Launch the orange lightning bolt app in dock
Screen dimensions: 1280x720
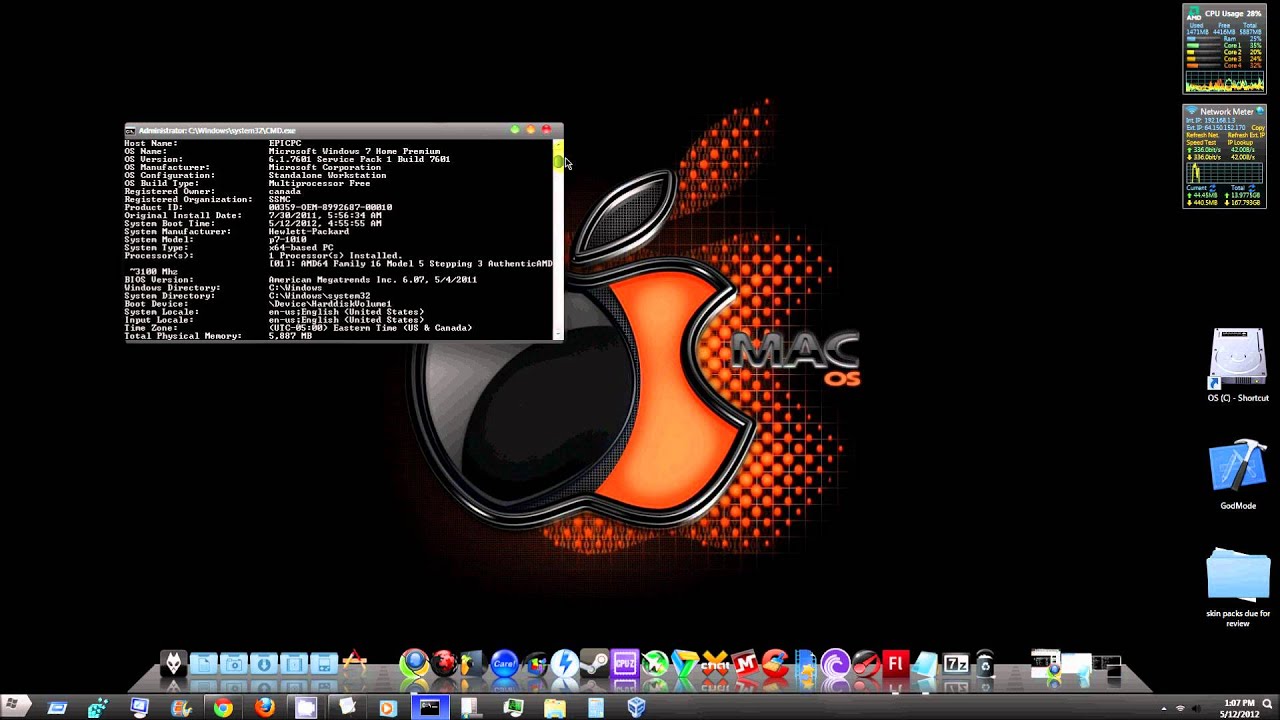[x=563, y=663]
